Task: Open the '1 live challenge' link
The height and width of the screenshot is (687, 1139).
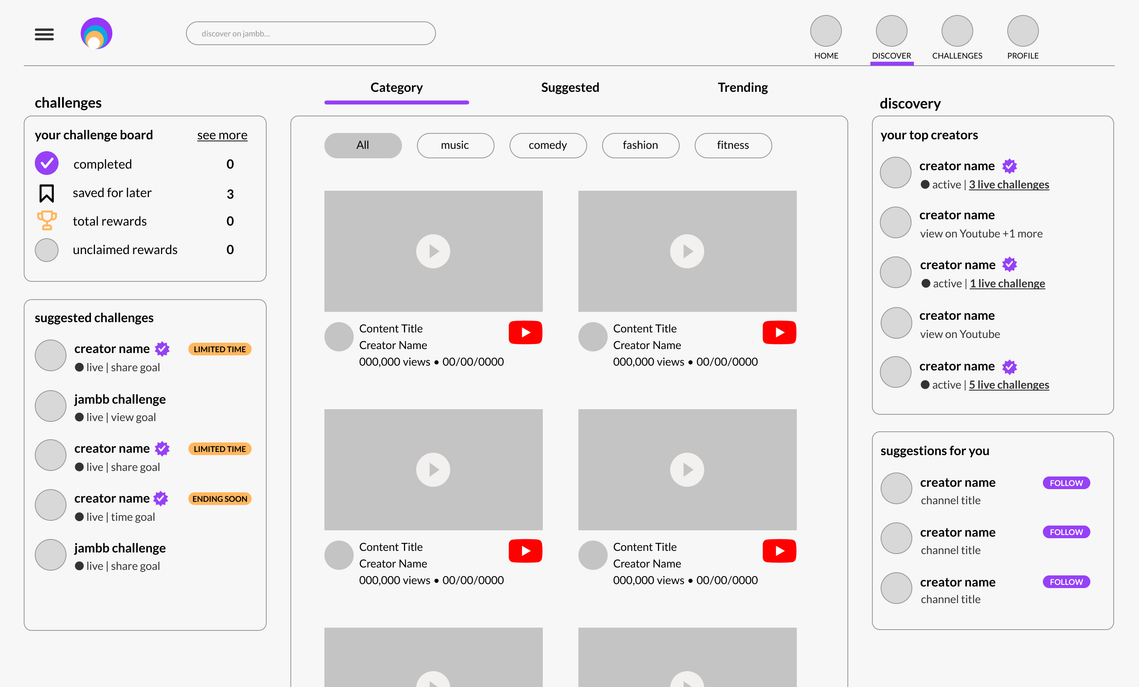Action: [1008, 283]
